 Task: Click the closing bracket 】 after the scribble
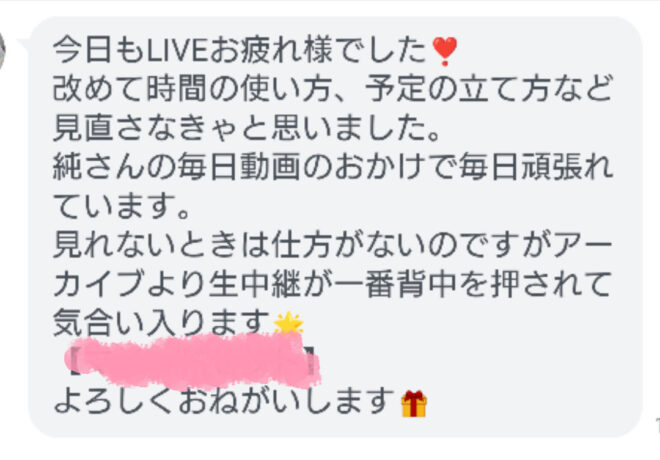click(311, 360)
